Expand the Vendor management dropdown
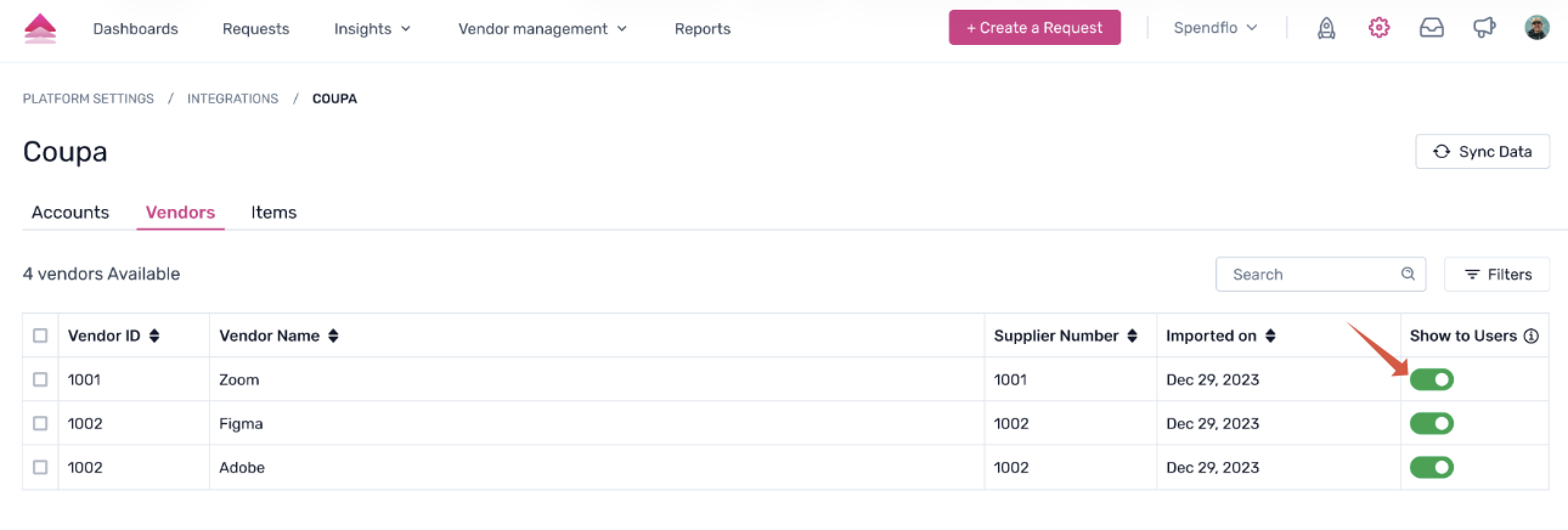The width and height of the screenshot is (1568, 530). (x=542, y=29)
